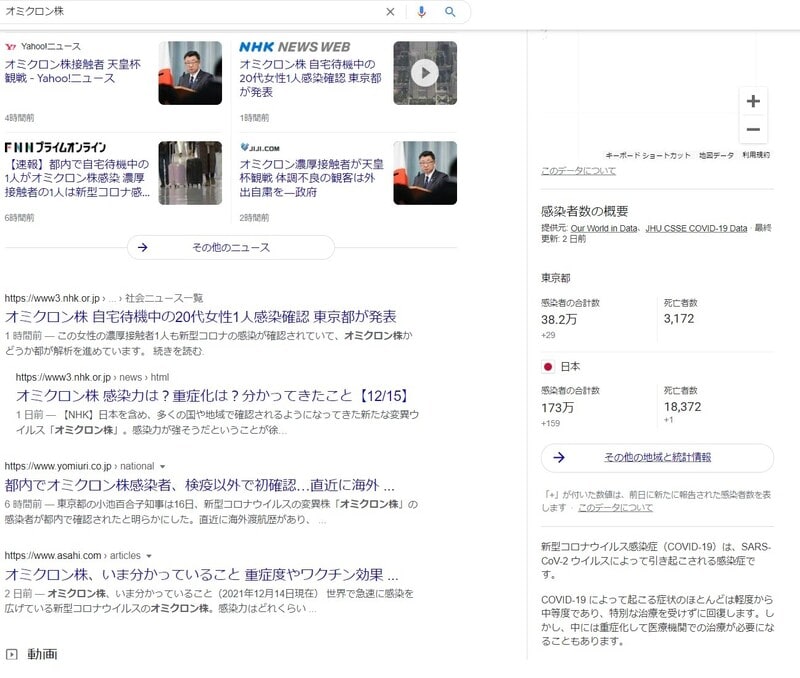Click the www3.nhk.or.jp news html breadcrumb
Viewport: 800px width, 678px height.
[x=92, y=378]
